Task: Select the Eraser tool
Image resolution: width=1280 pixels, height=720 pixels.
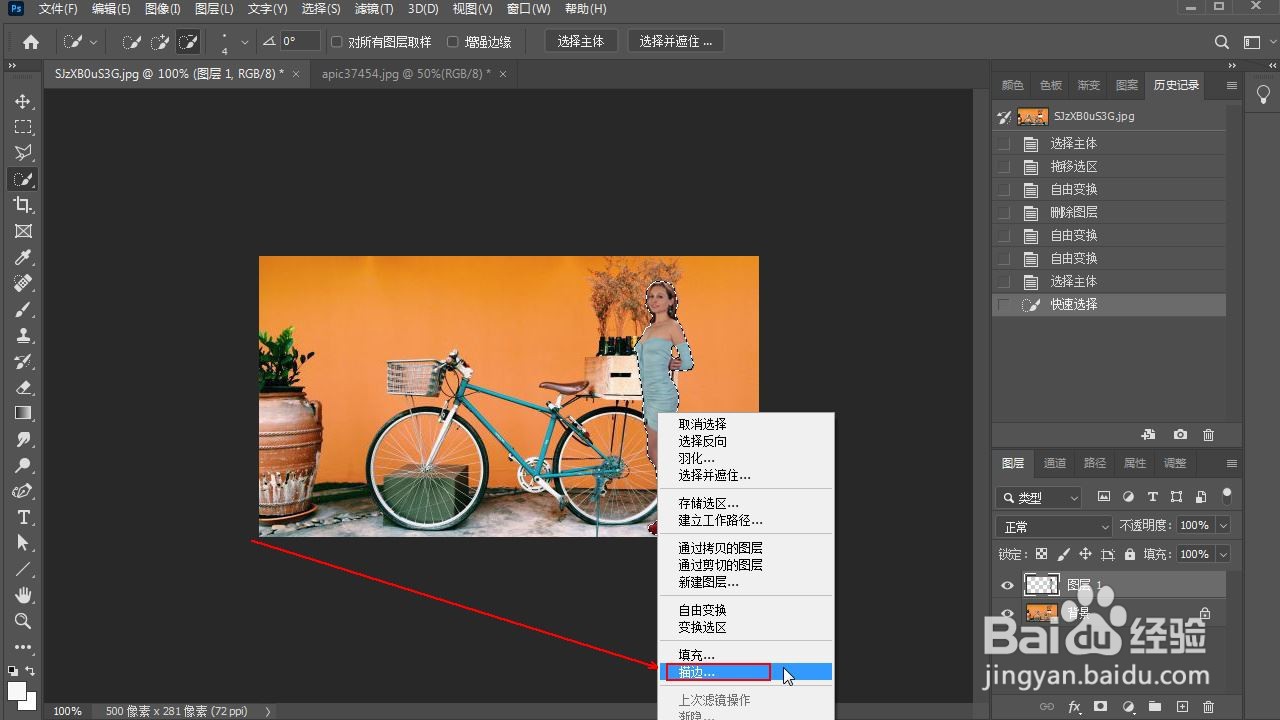Action: tap(23, 388)
